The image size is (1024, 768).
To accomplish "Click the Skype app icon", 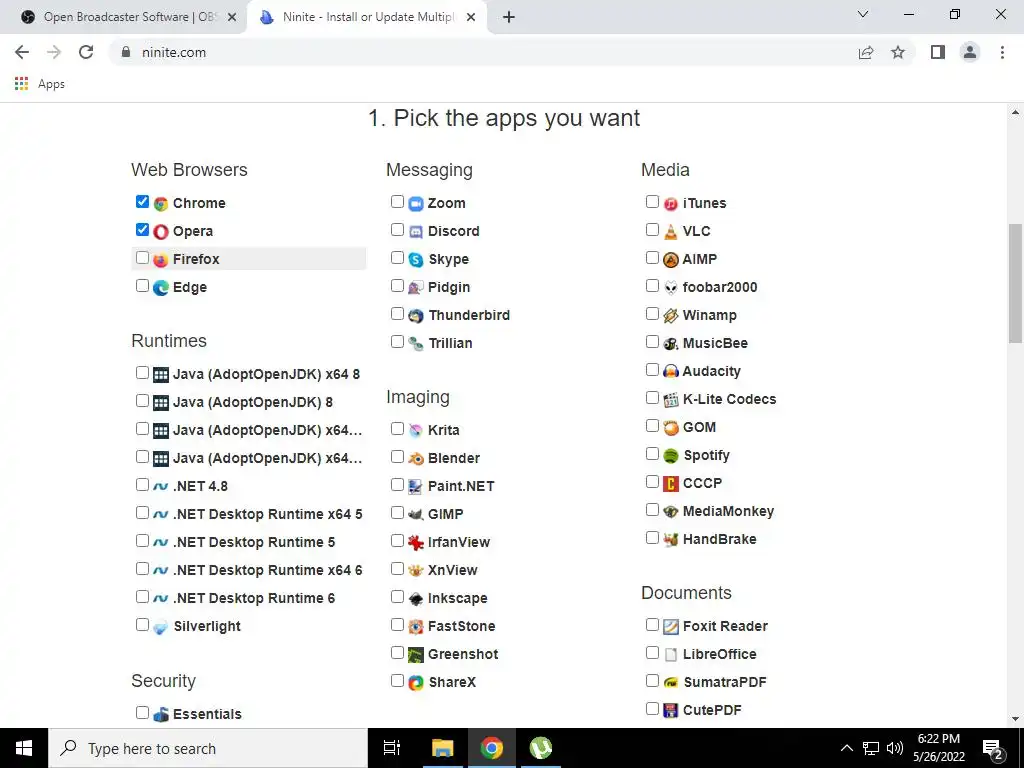I will [x=416, y=260].
